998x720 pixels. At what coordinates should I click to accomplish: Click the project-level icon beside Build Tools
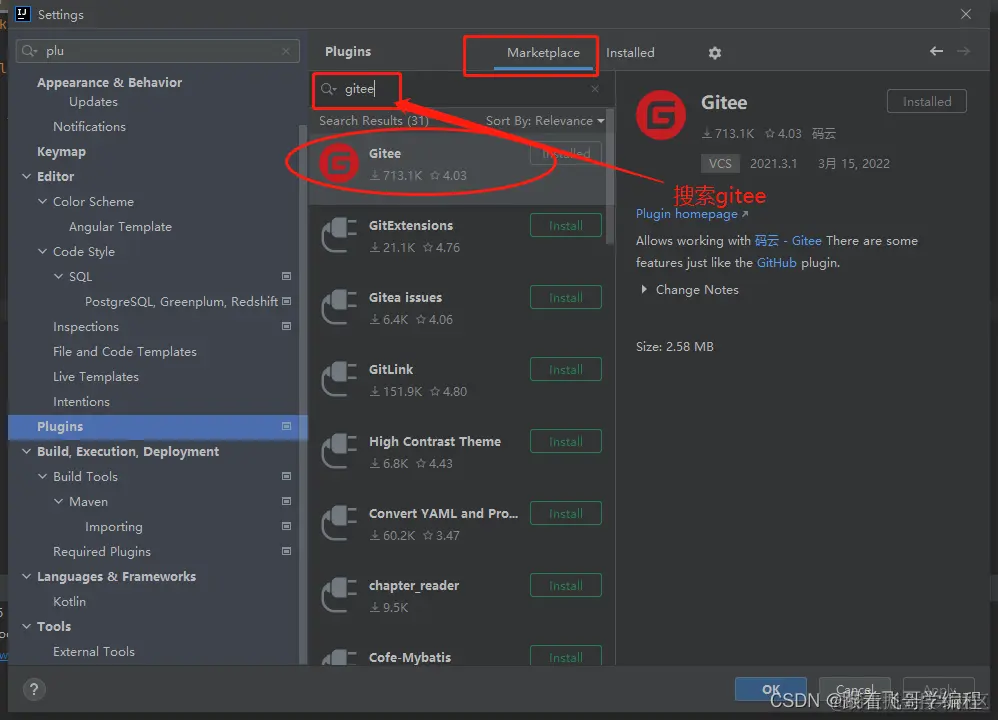pos(286,476)
